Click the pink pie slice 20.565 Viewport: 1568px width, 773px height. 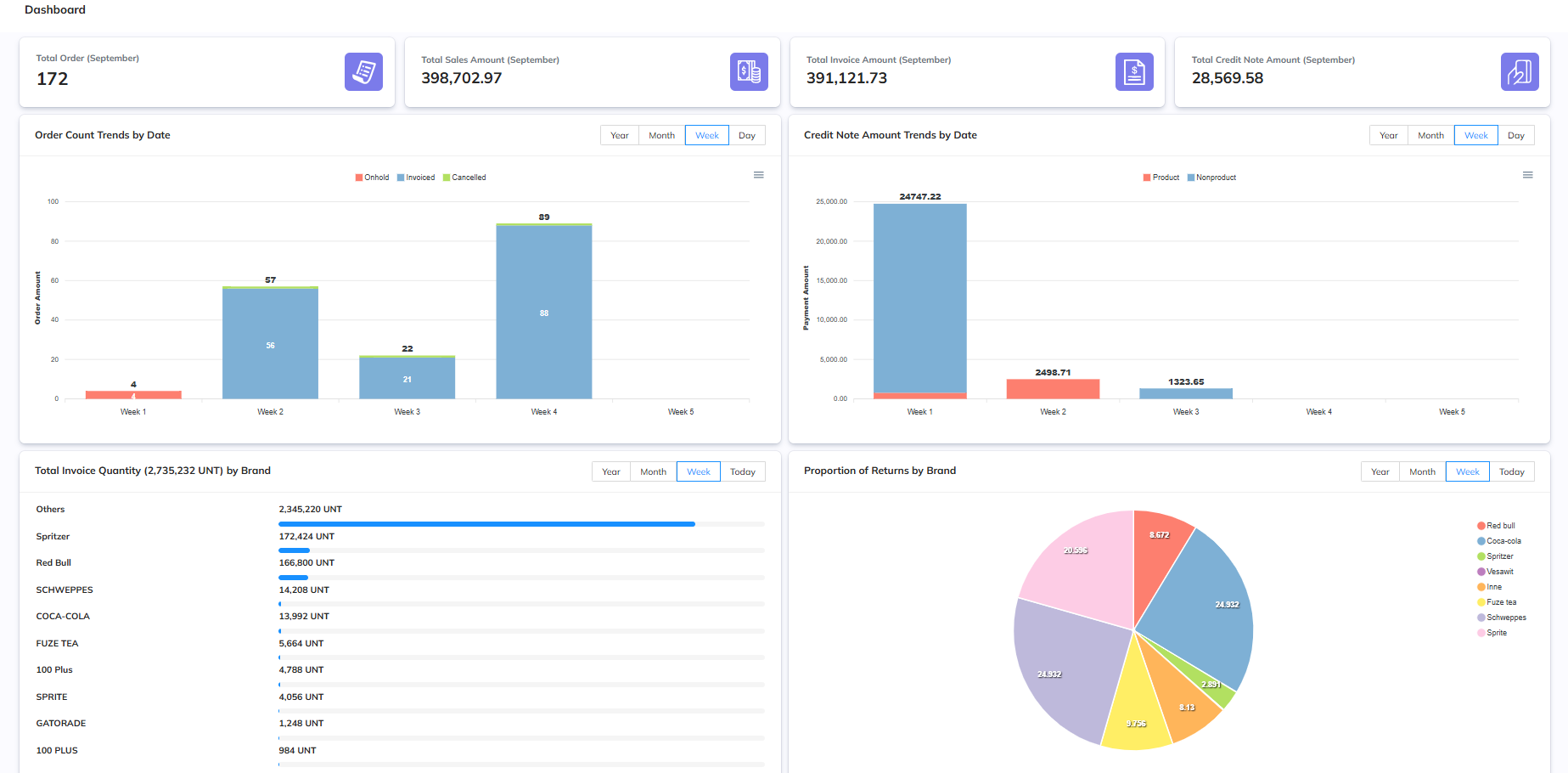1087,565
